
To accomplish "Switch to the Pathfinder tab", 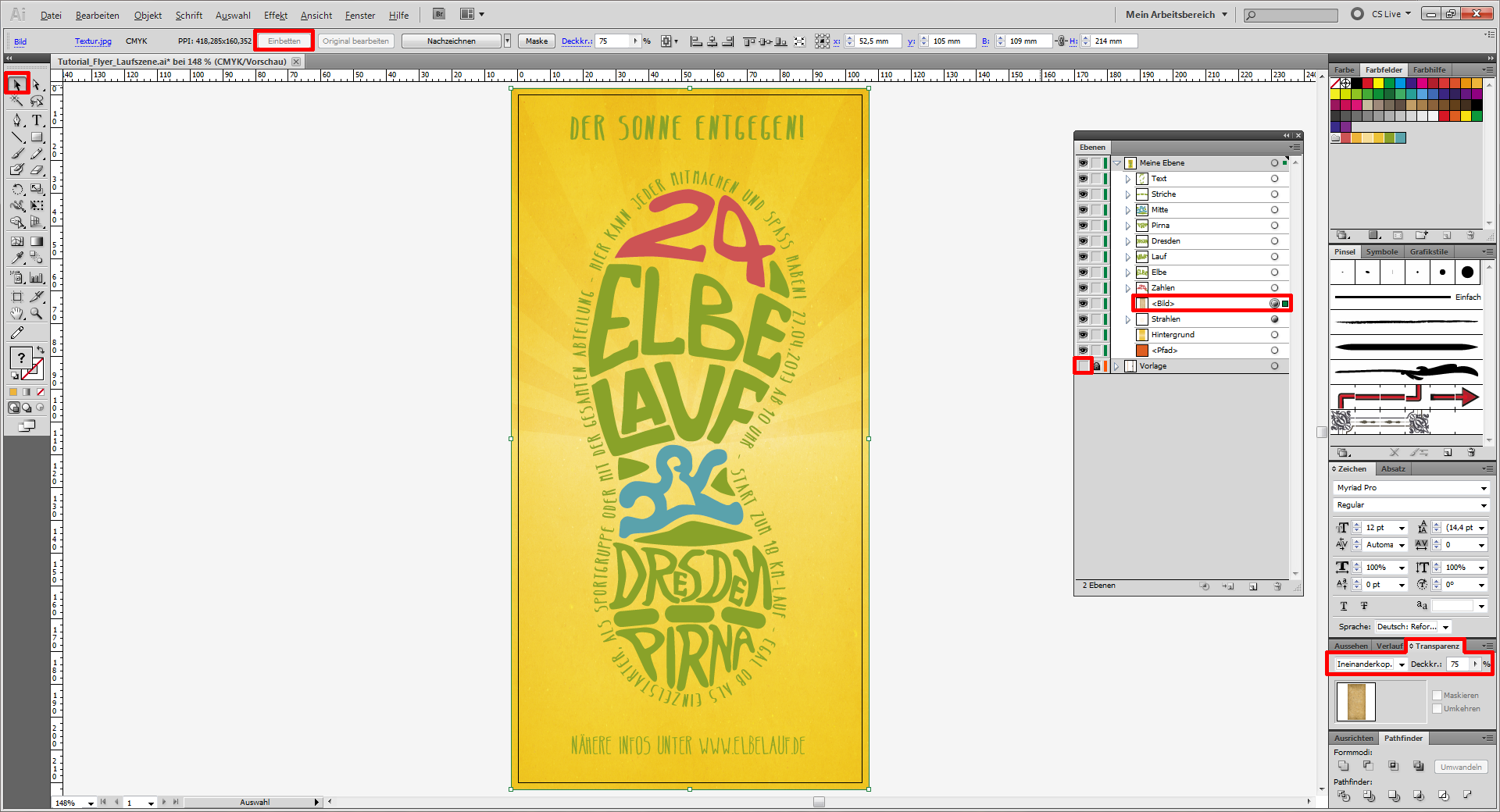I will click(1403, 738).
